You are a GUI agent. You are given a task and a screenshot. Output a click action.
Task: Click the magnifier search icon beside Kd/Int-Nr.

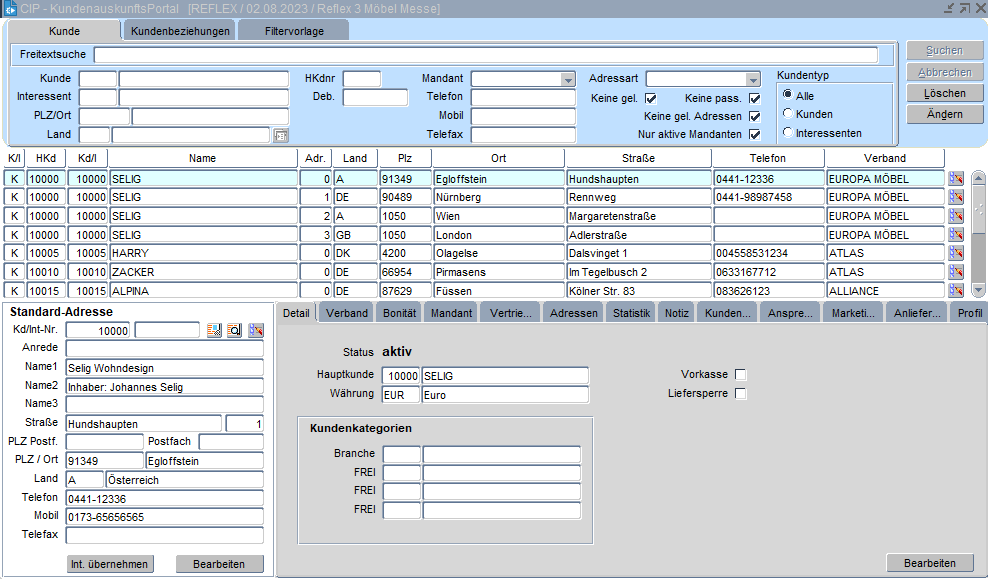(234, 331)
